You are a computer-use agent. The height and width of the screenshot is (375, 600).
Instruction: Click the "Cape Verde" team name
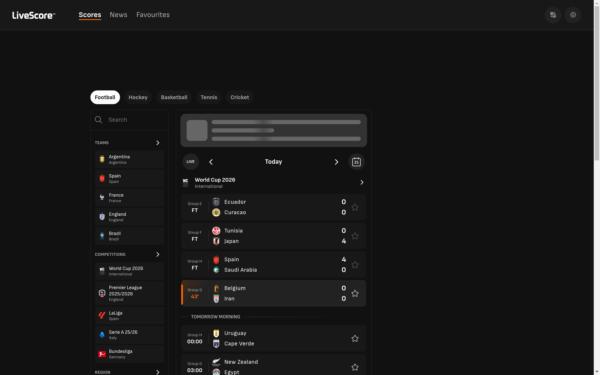(x=239, y=344)
